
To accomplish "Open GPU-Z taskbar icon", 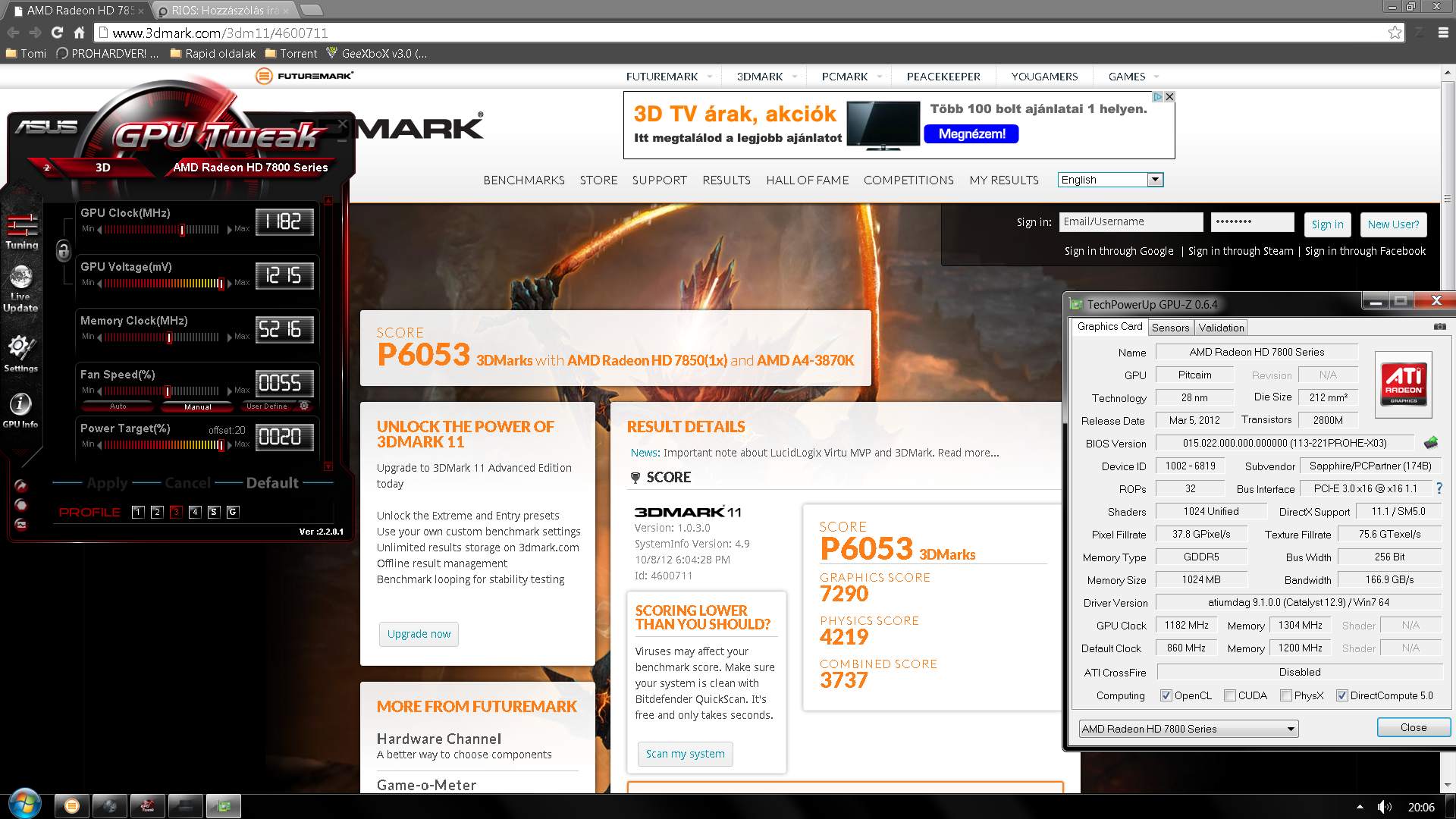I will (x=224, y=806).
